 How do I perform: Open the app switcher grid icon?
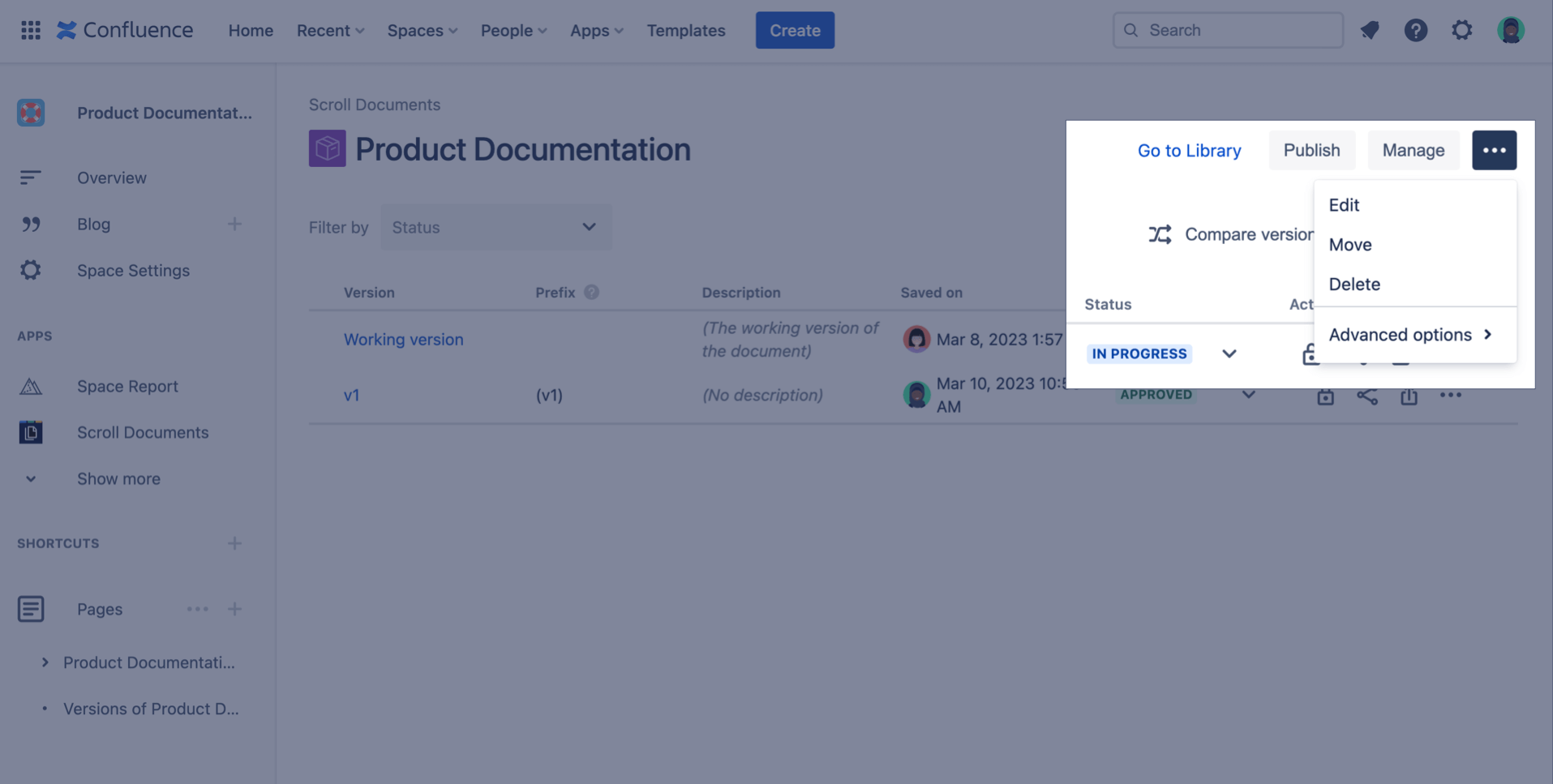point(31,30)
